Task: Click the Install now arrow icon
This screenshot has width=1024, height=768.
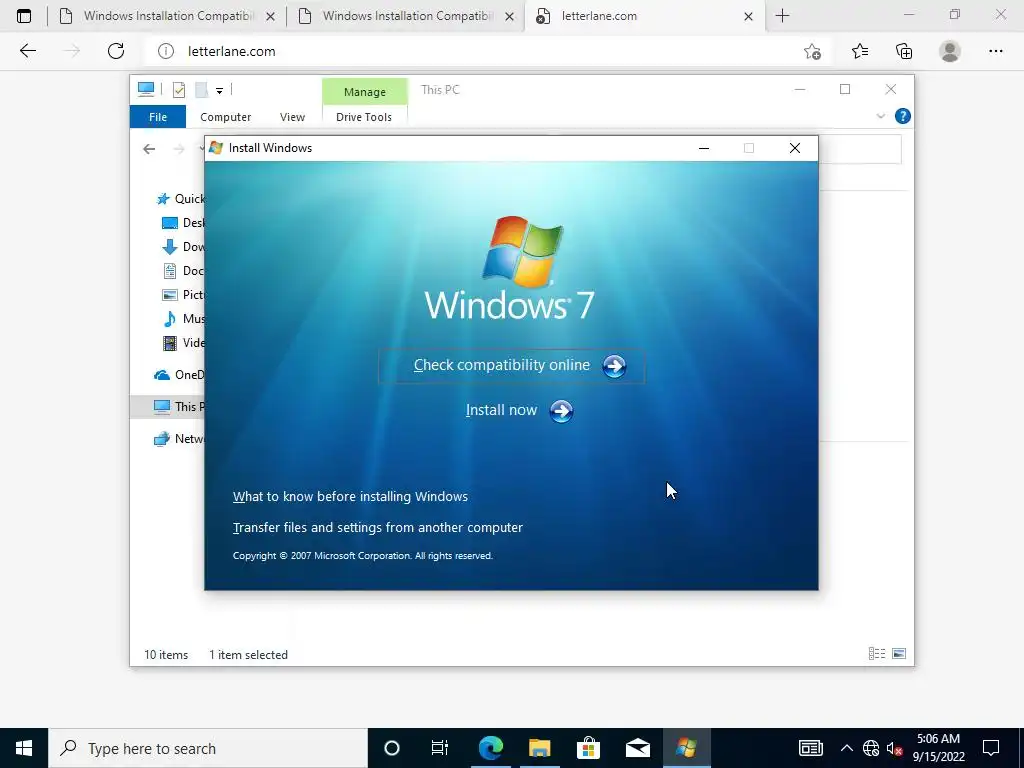Action: (x=561, y=411)
